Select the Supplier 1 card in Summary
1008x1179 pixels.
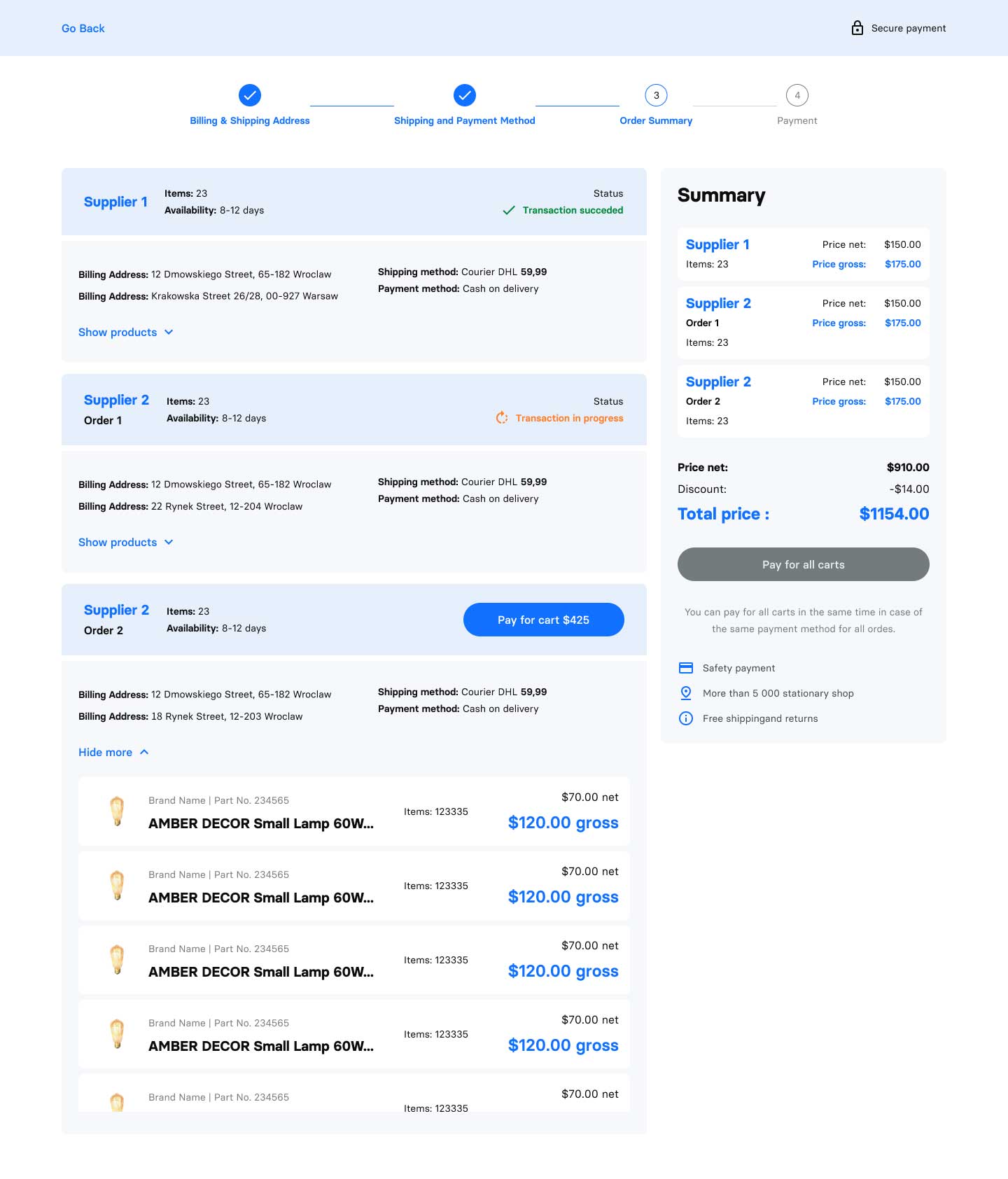[x=804, y=254]
